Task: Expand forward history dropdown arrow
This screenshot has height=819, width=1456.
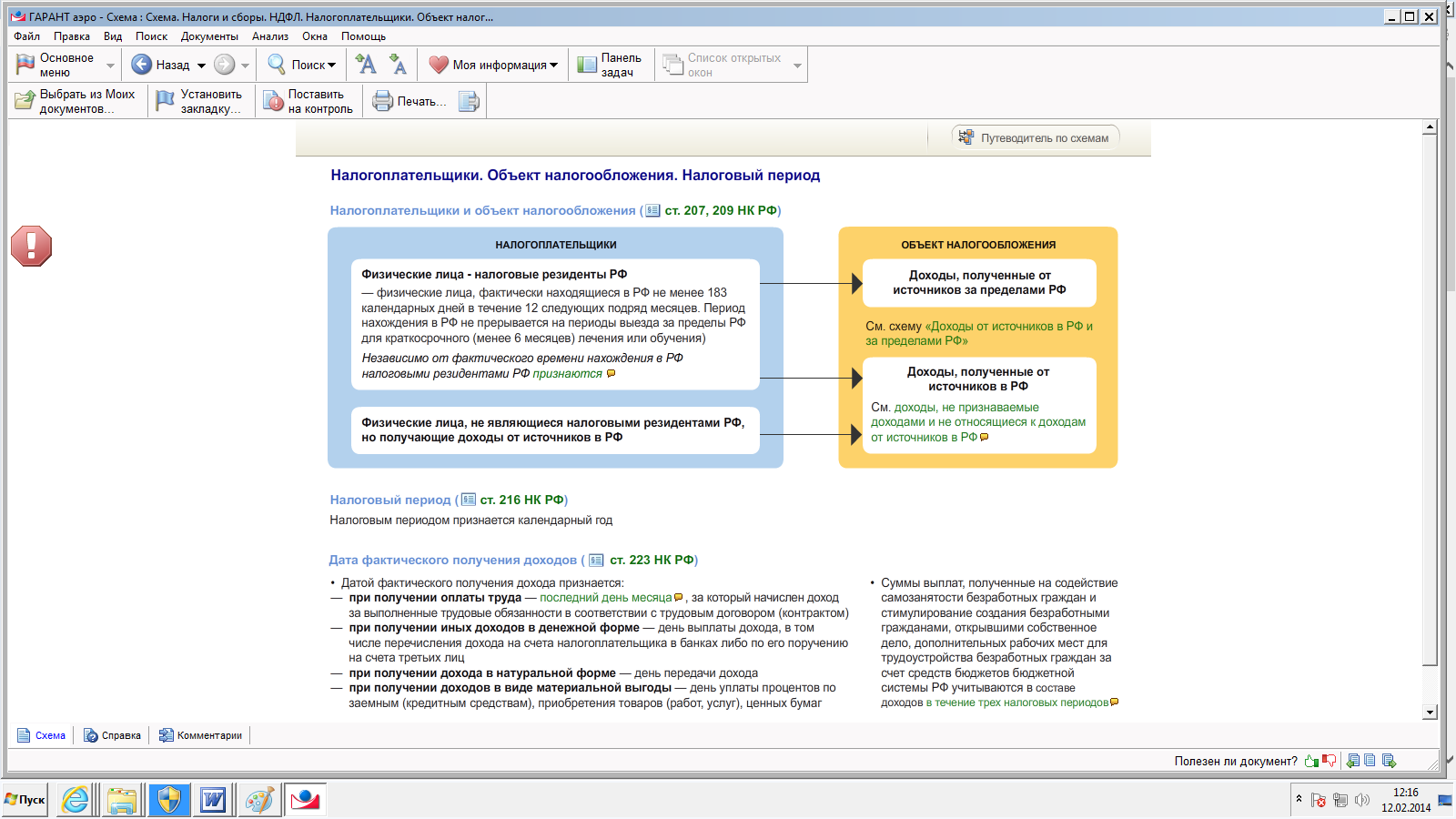Action: (245, 66)
